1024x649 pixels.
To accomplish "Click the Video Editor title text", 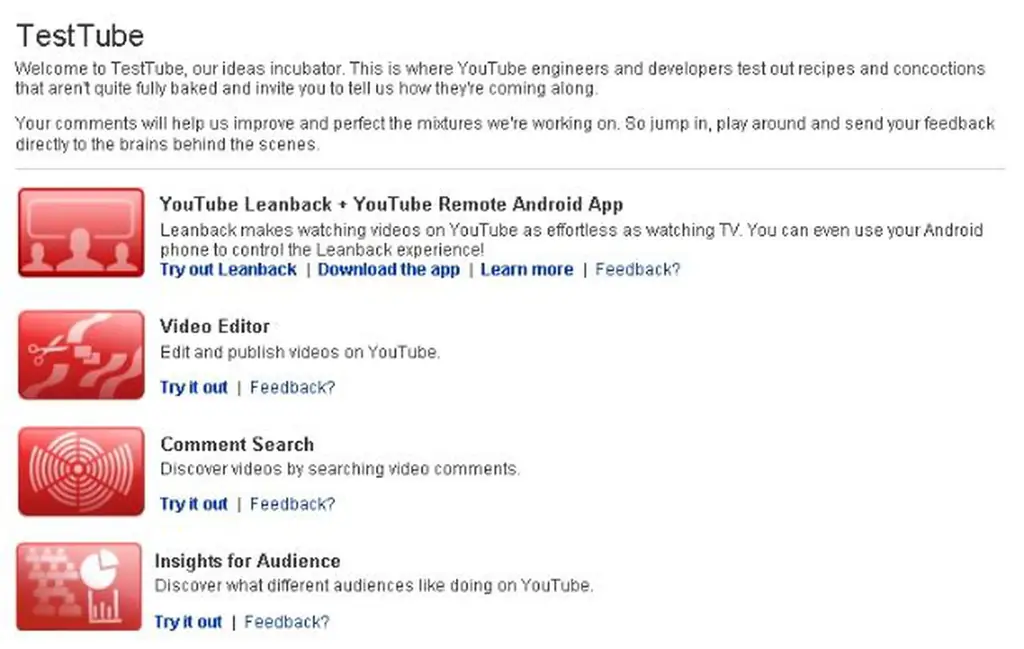I will [215, 326].
